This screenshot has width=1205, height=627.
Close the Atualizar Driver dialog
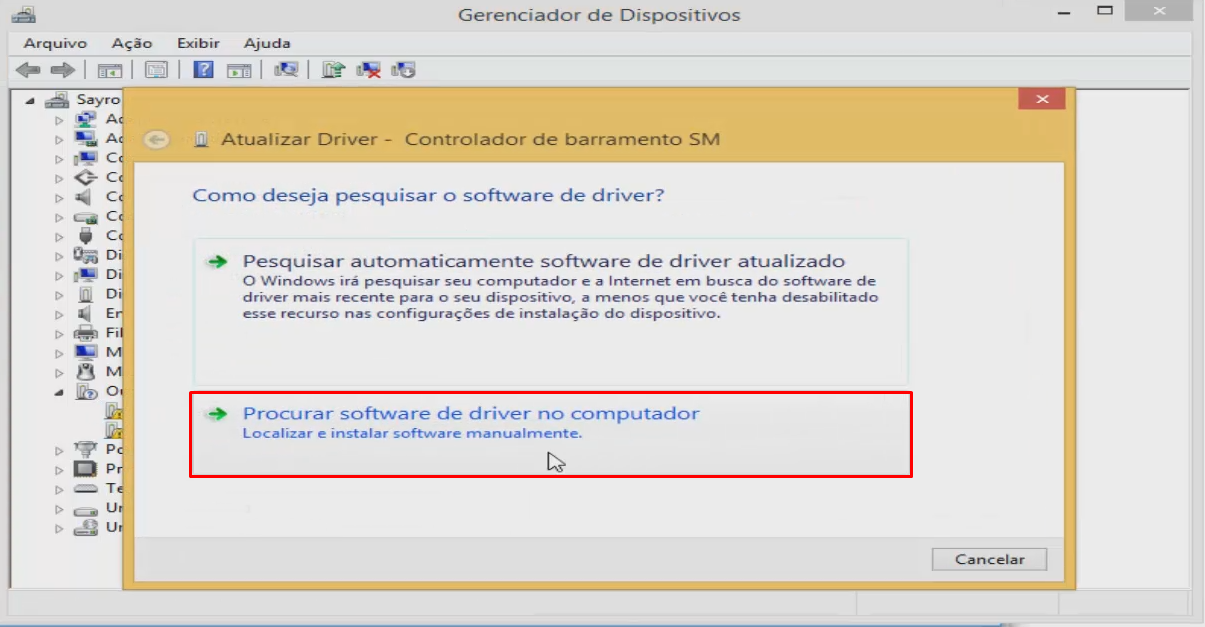(x=1042, y=99)
